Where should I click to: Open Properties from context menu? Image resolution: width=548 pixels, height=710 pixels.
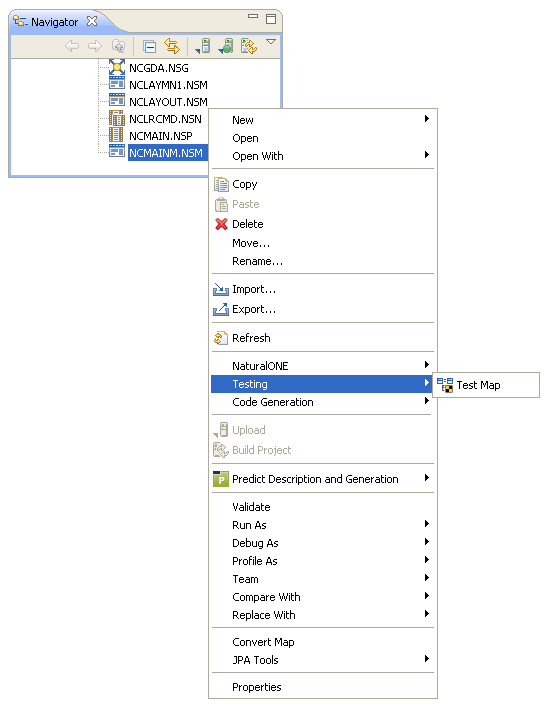pos(322,687)
